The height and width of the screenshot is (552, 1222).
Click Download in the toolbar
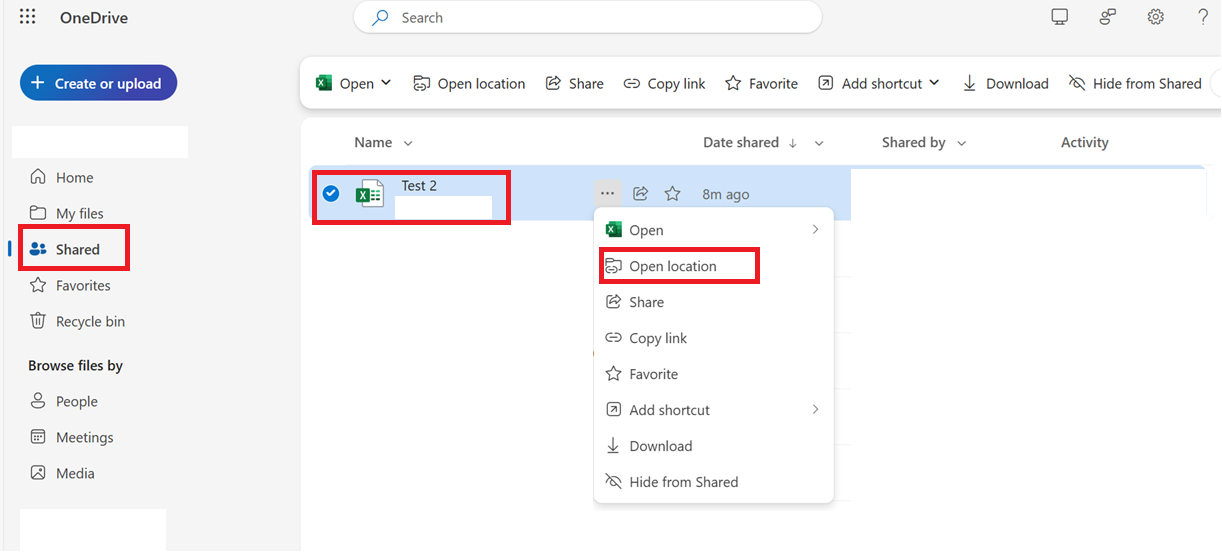(x=1005, y=84)
